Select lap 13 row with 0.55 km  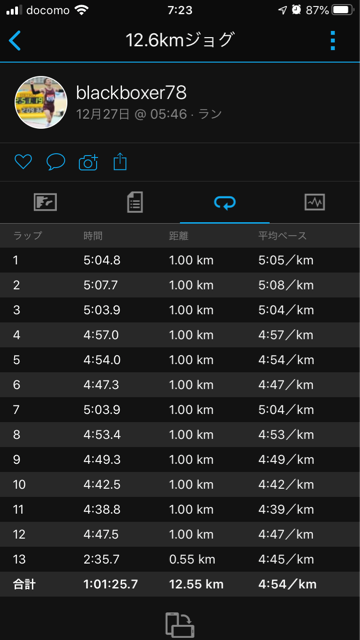click(180, 559)
